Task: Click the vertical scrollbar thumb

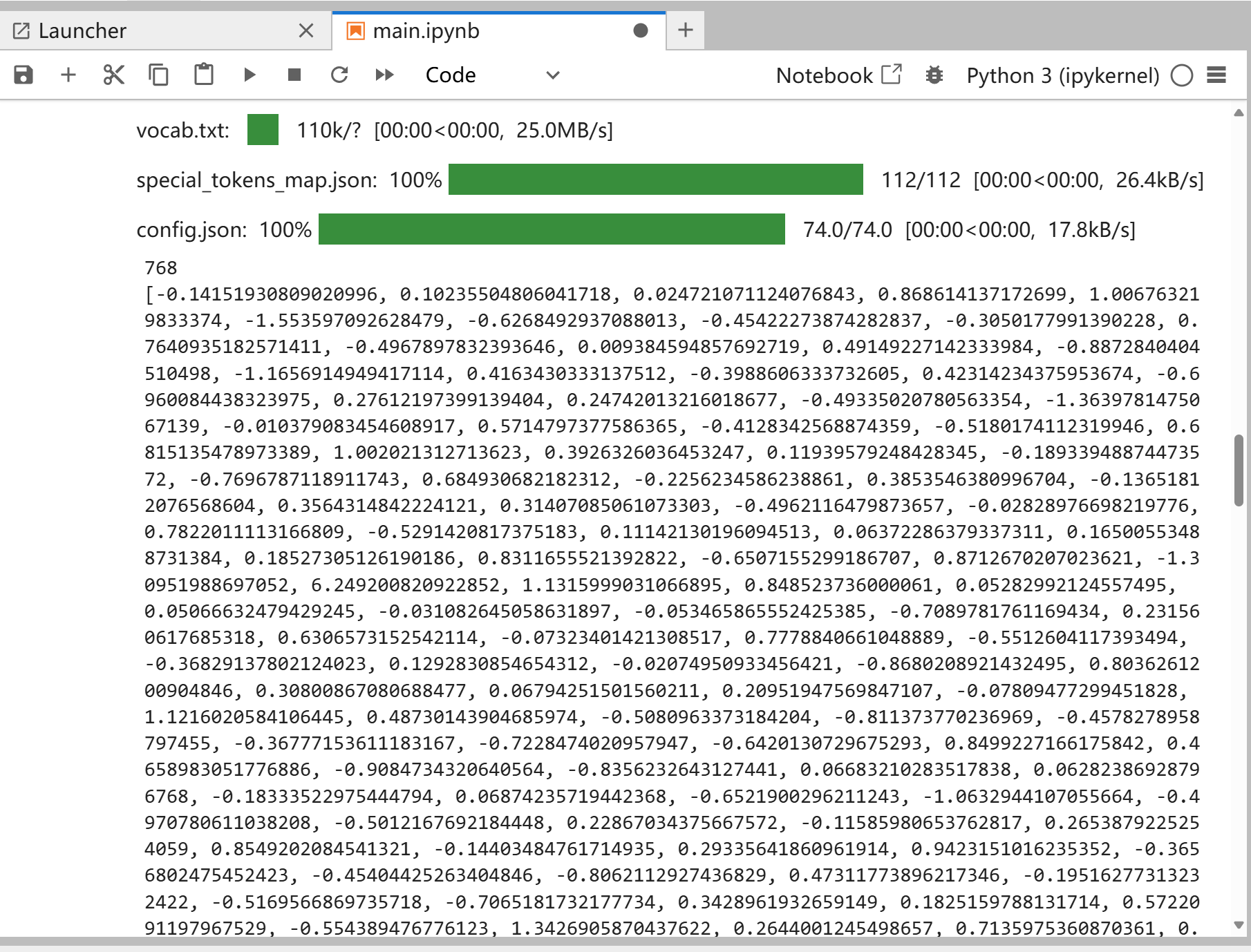Action: [1239, 470]
